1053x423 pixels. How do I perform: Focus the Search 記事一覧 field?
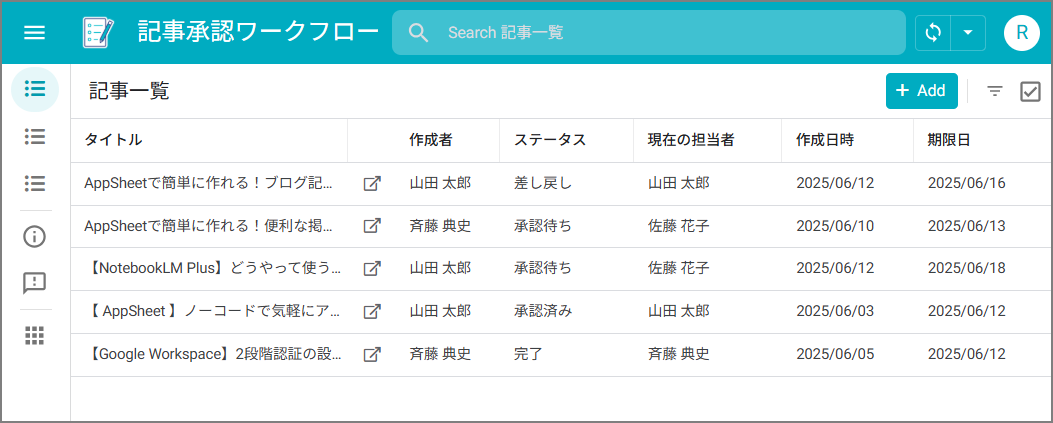tap(649, 32)
